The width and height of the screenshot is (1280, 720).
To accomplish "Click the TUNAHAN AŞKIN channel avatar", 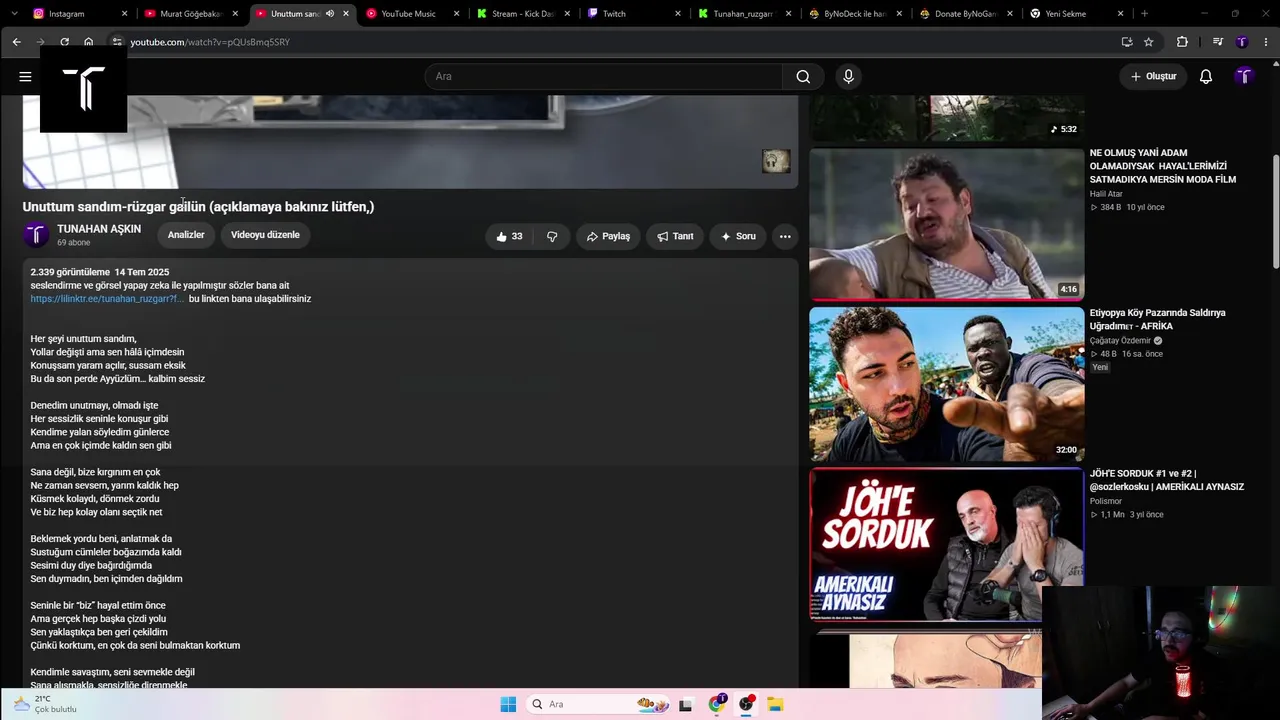I will tap(36, 235).
